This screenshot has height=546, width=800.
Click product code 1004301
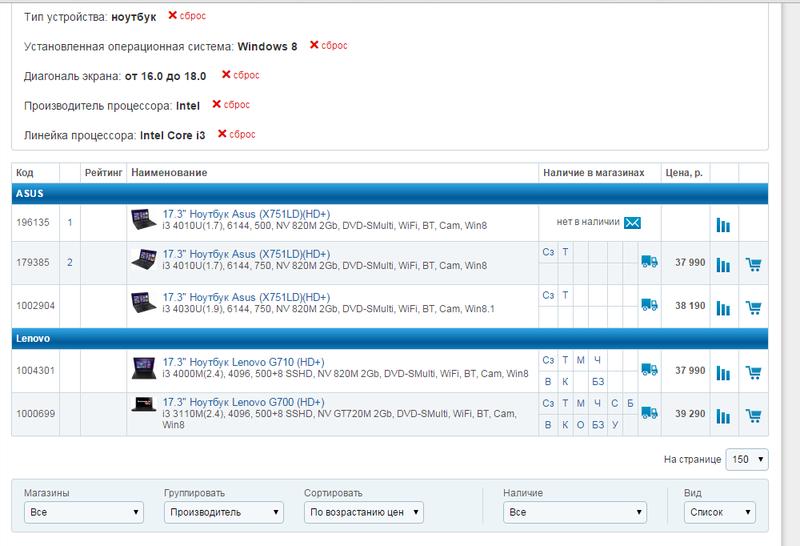[35, 370]
